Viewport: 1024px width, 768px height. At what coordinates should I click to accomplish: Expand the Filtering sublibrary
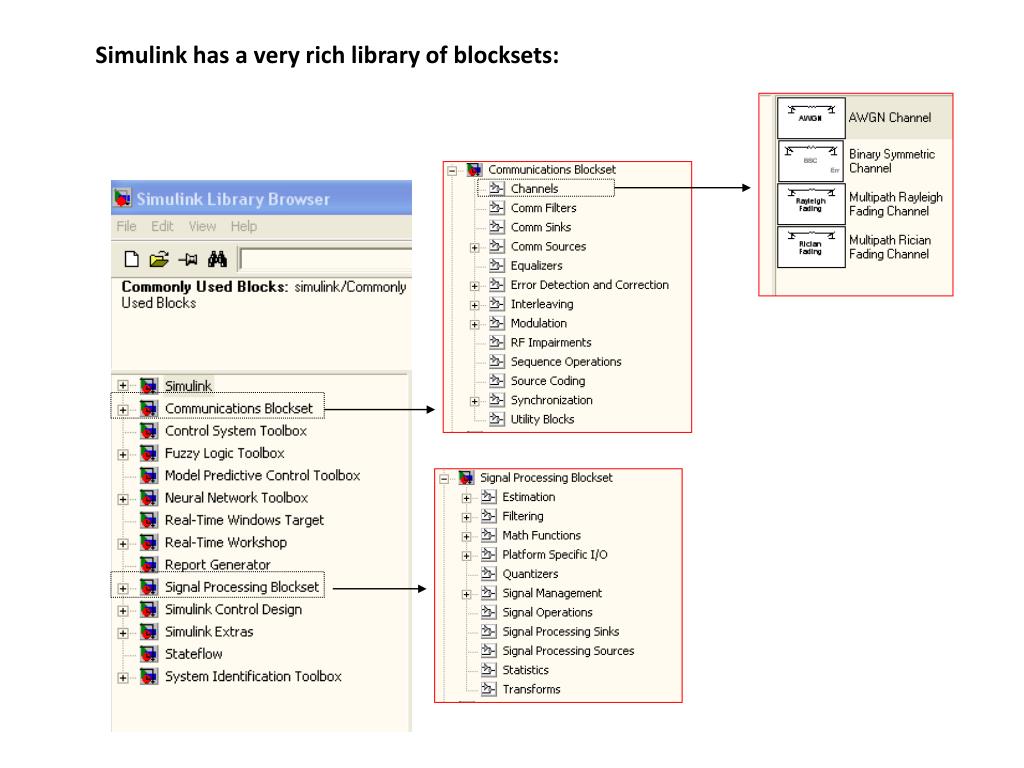click(x=466, y=518)
